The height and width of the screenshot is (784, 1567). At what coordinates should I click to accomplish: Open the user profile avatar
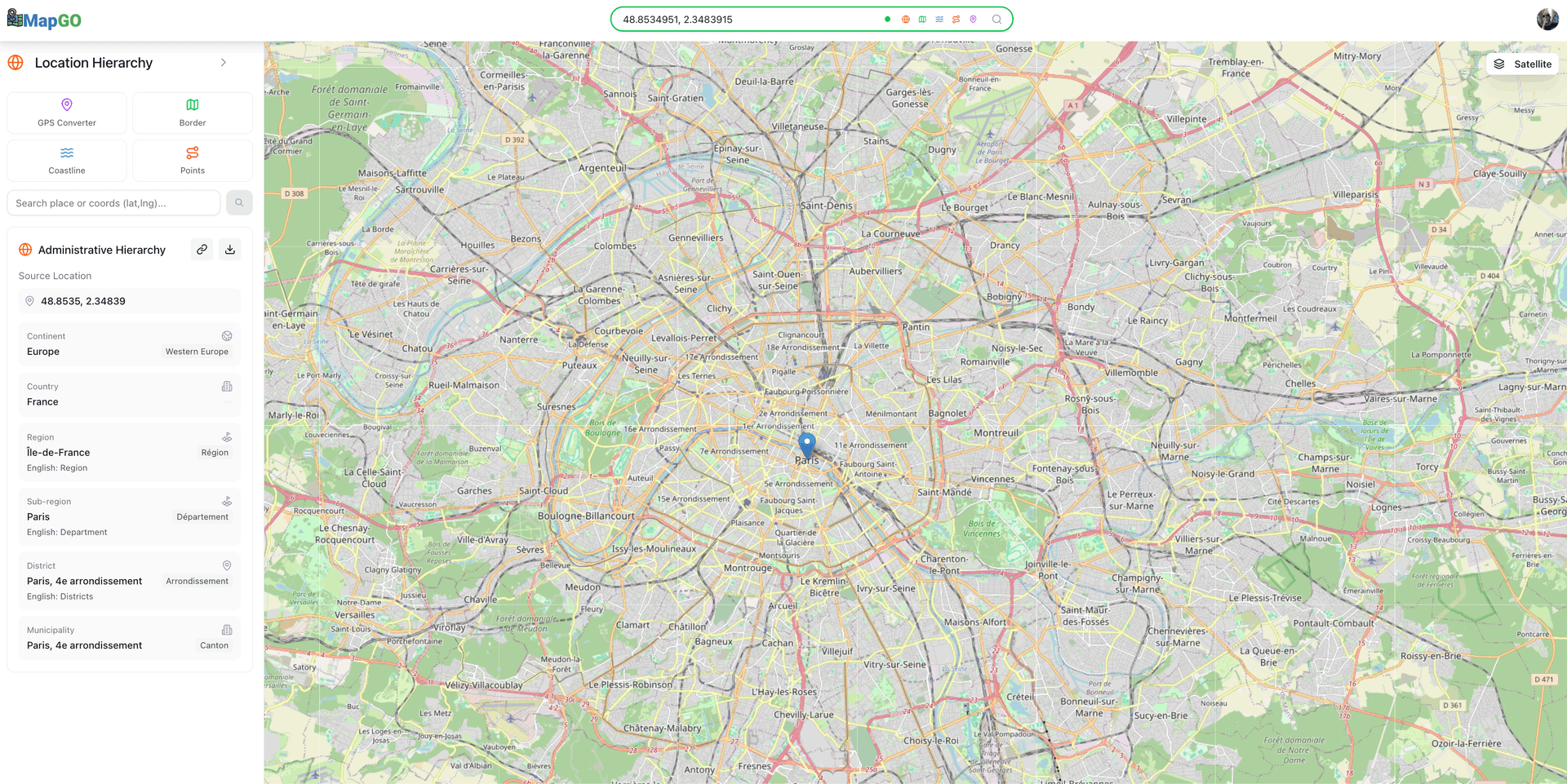(1547, 20)
